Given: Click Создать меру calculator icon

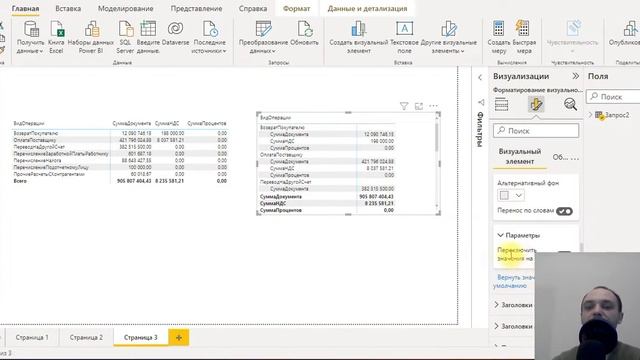Looking at the screenshot, I should (x=498, y=29).
